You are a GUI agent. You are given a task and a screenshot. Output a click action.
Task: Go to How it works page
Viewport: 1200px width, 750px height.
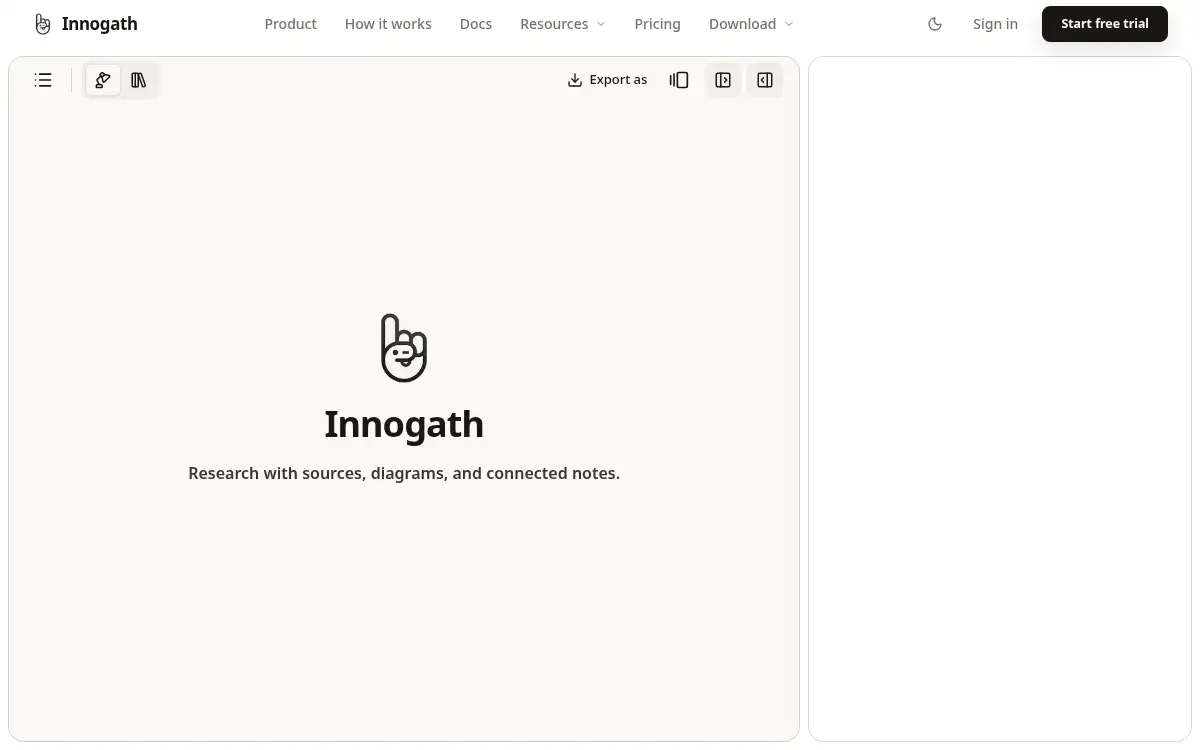(x=388, y=24)
